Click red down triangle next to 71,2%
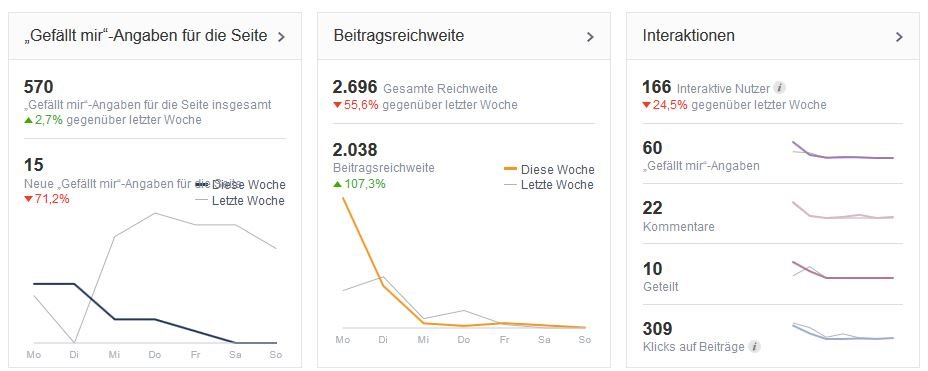Screen dimensions: 928x371 pyautogui.click(x=28, y=199)
